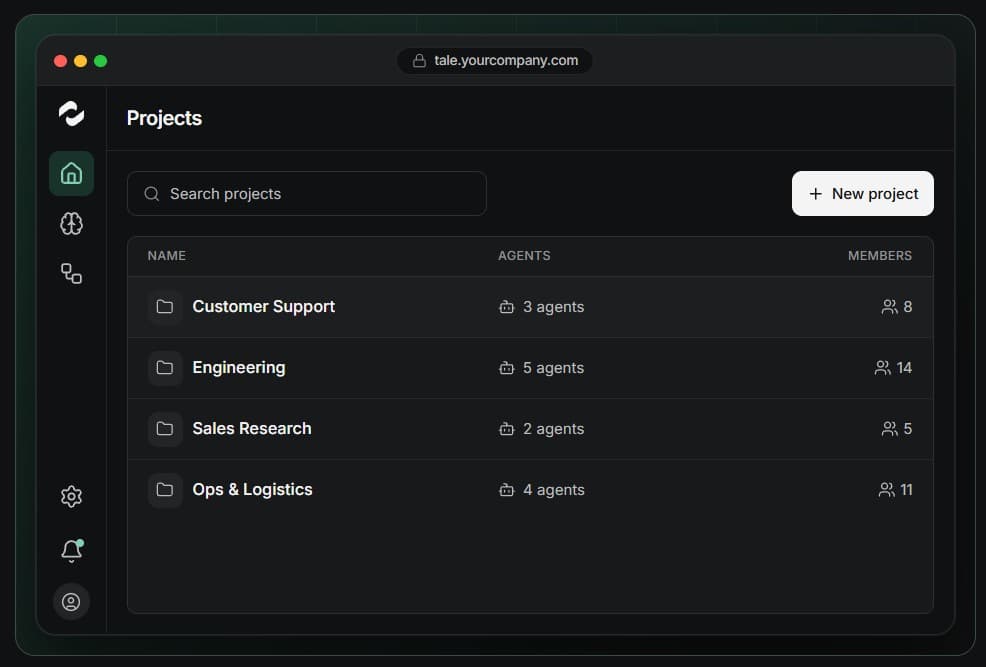Viewport: 986px width, 667px height.
Task: Click members icon beside 14
Action: (x=882, y=368)
